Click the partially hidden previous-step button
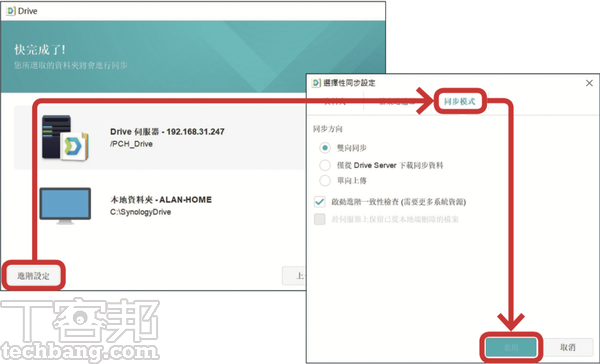Image resolution: width=600 pixels, height=364 pixels. 295,276
